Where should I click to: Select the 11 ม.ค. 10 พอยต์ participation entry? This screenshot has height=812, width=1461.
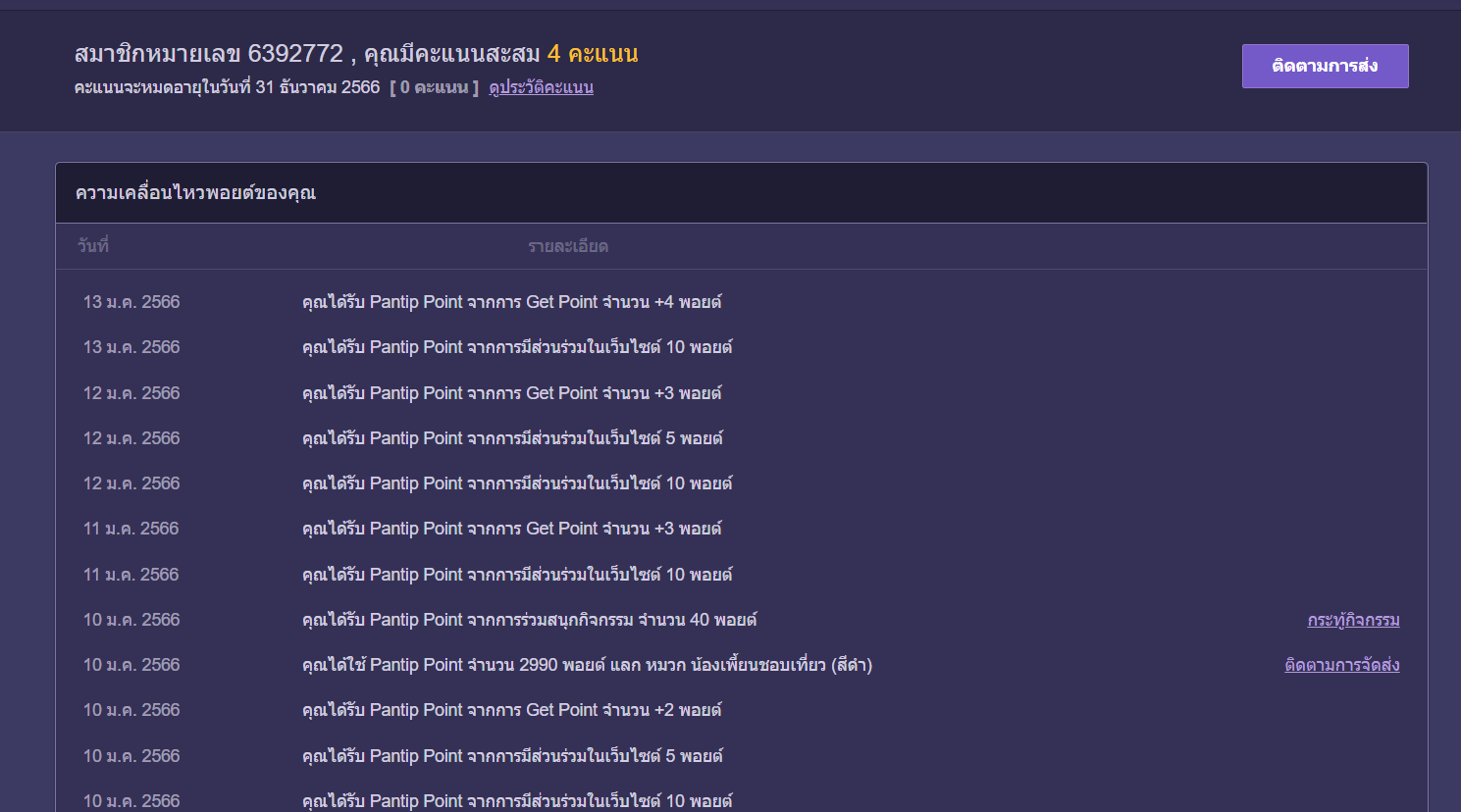(x=516, y=575)
